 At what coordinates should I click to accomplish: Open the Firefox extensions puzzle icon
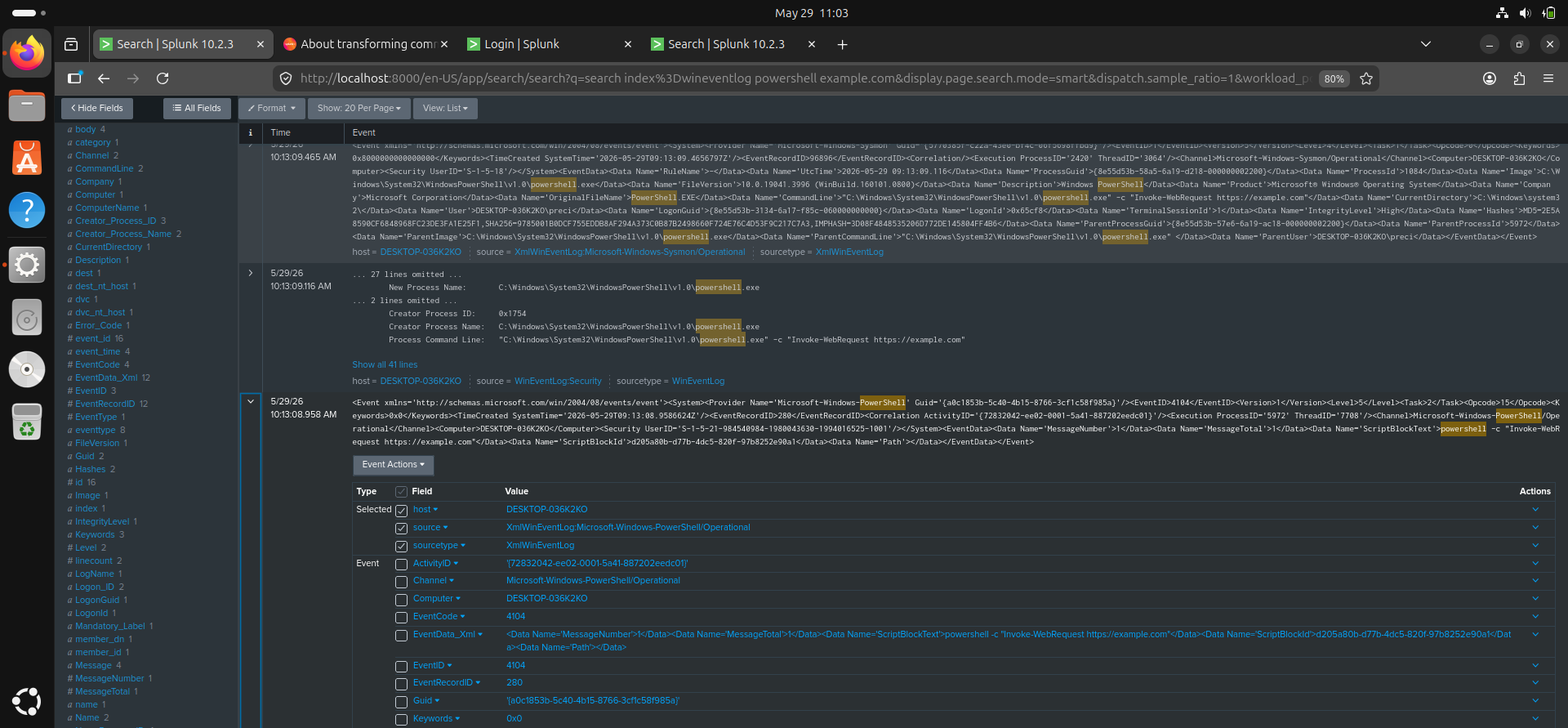pos(1519,78)
